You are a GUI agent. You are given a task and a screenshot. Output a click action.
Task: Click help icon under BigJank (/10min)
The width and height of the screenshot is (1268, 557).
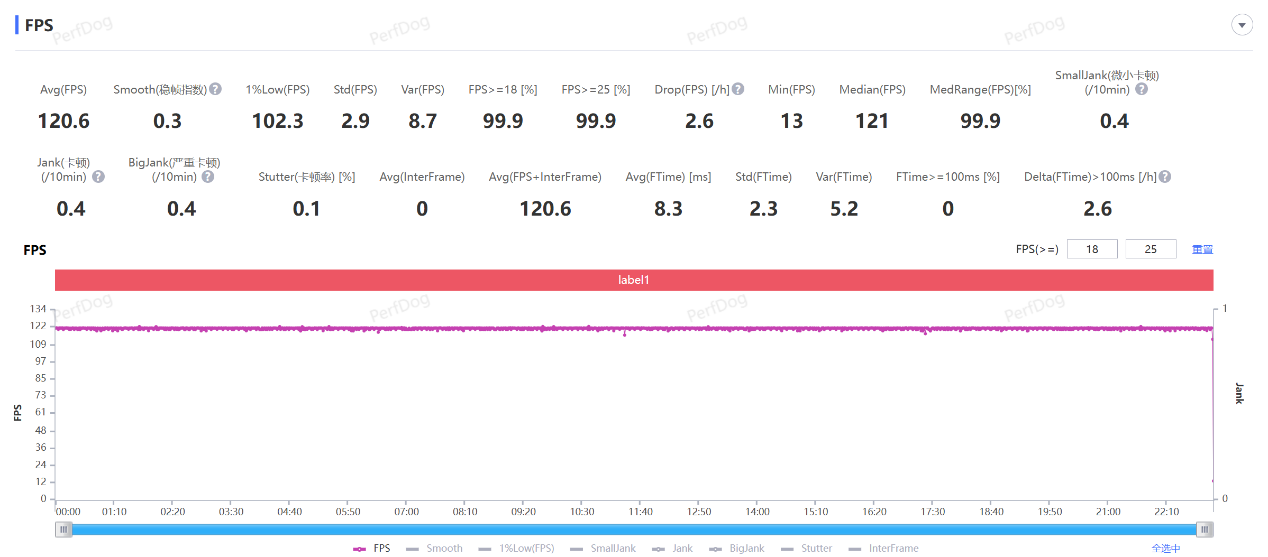tap(207, 176)
